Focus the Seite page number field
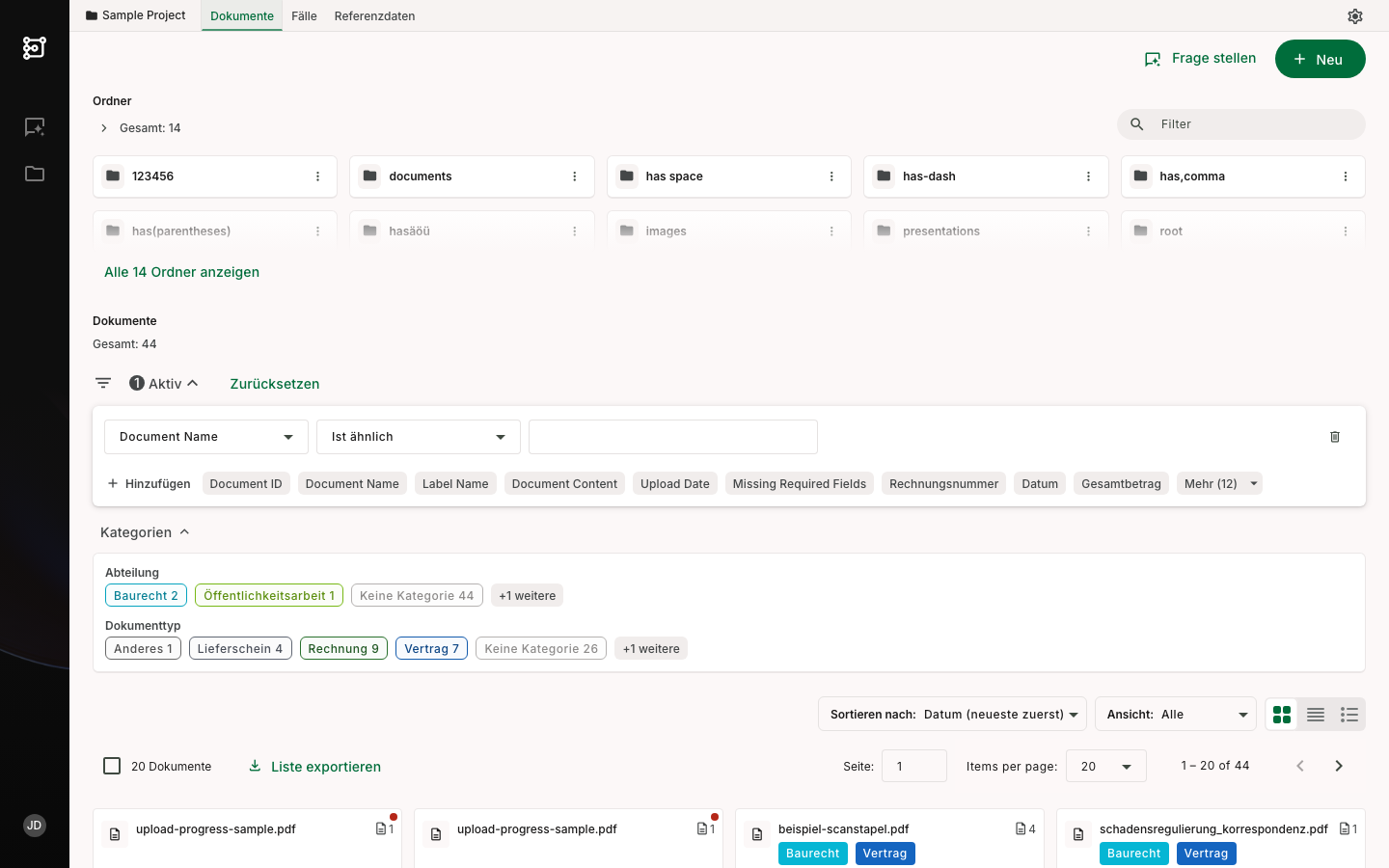The width and height of the screenshot is (1389, 868). (914, 766)
